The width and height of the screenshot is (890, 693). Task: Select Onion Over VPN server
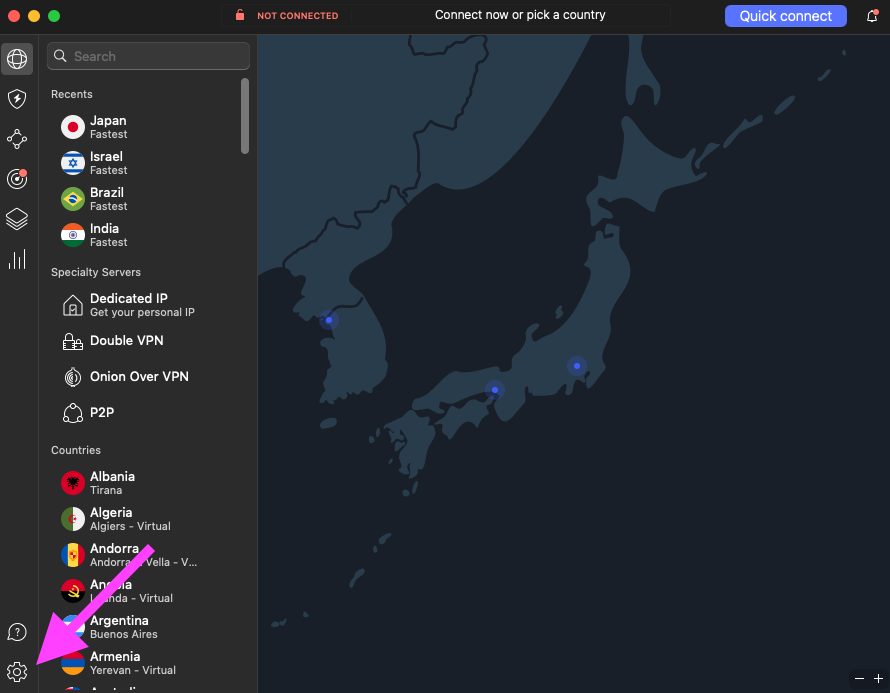(146, 377)
